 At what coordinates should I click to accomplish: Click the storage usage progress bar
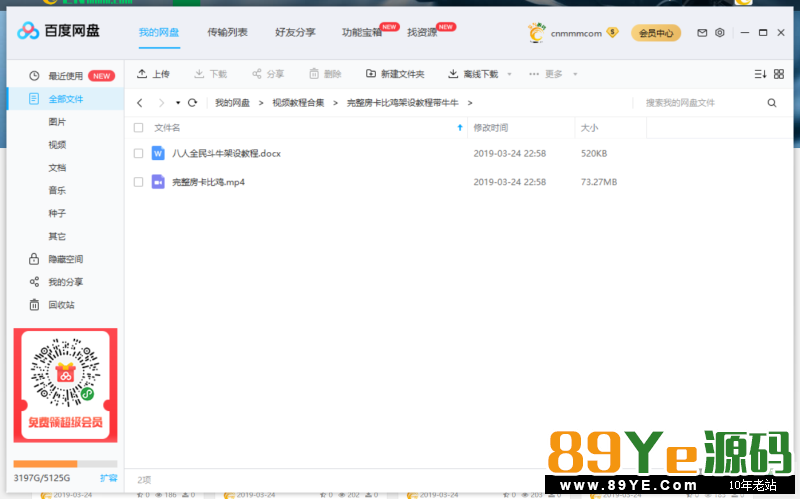pos(65,464)
